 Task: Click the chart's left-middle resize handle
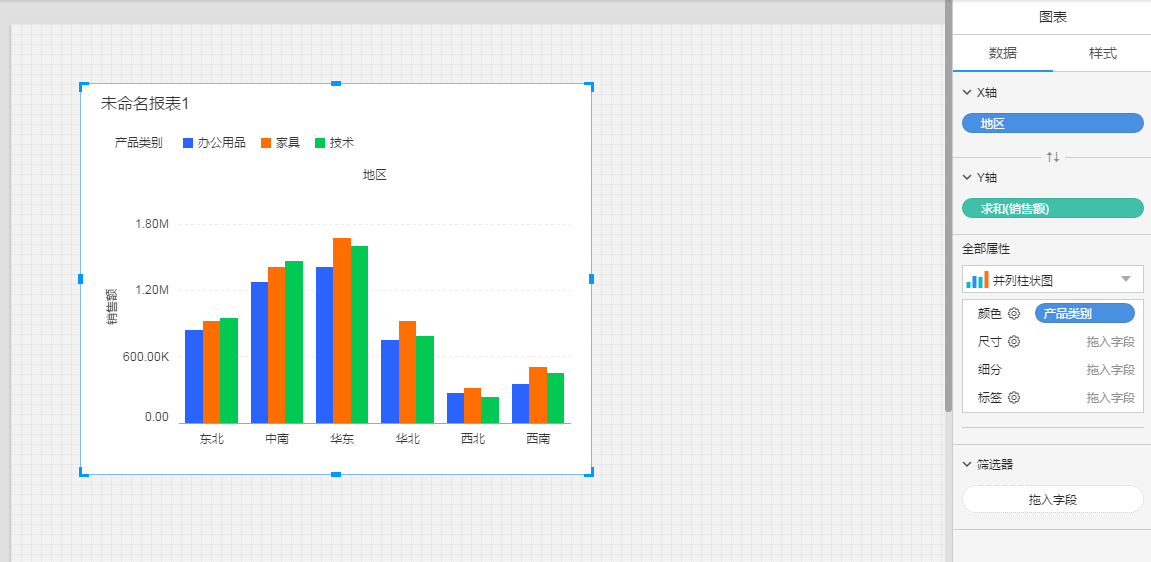pyautogui.click(x=81, y=279)
